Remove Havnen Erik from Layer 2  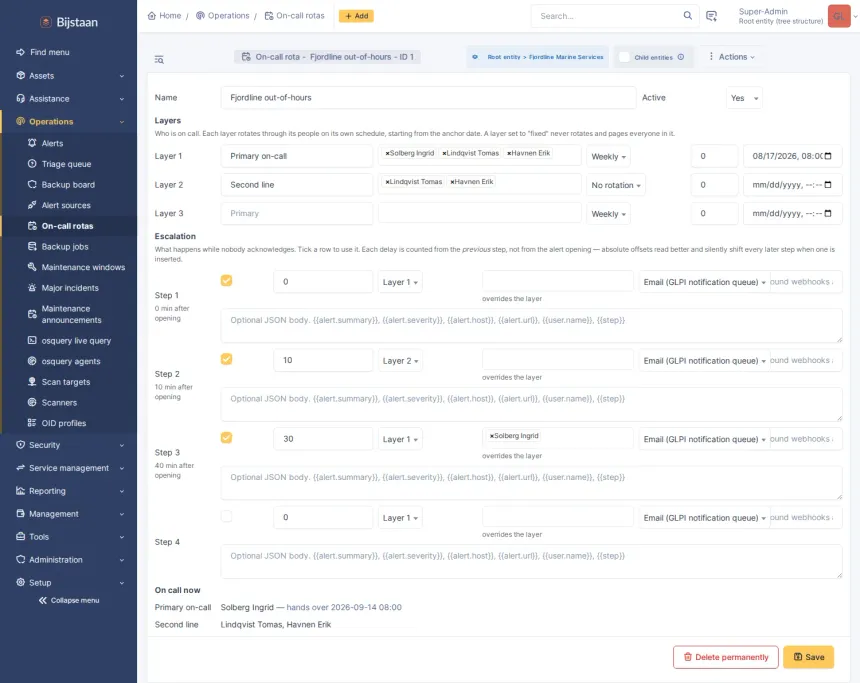[452, 182]
